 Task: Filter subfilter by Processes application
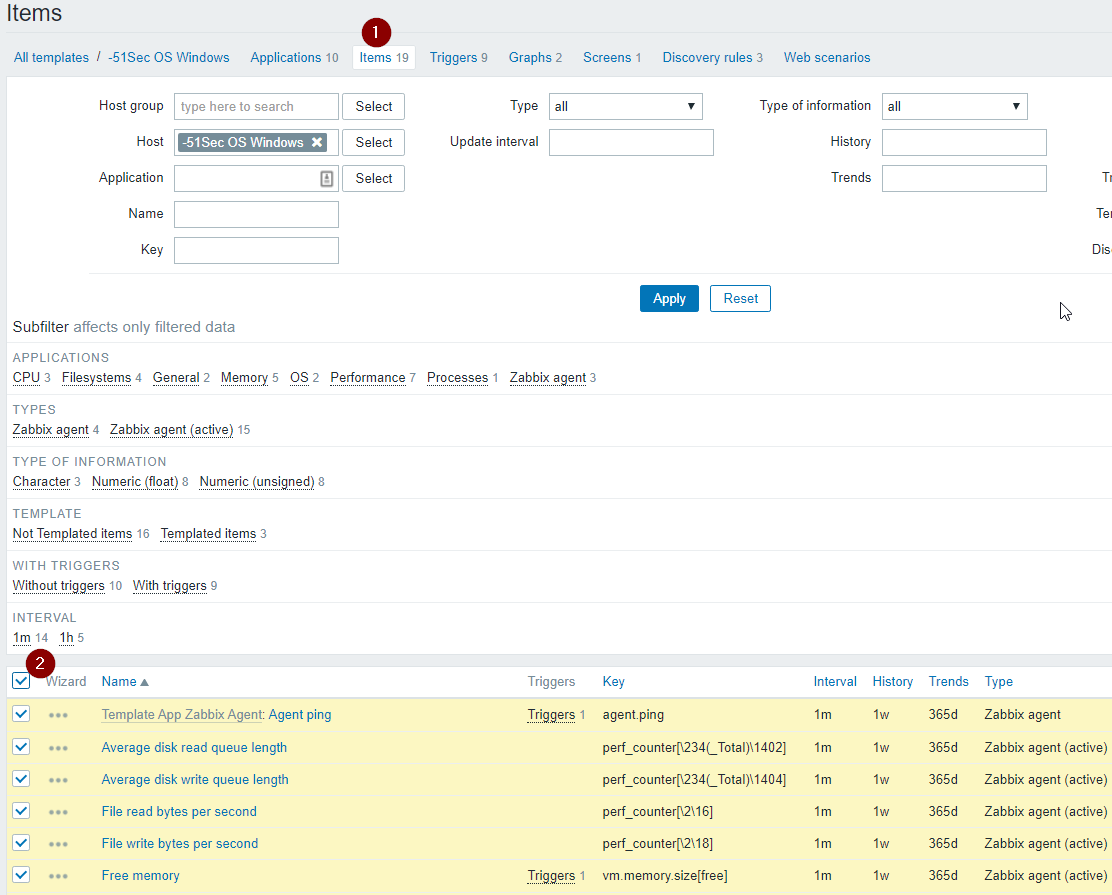pos(457,377)
